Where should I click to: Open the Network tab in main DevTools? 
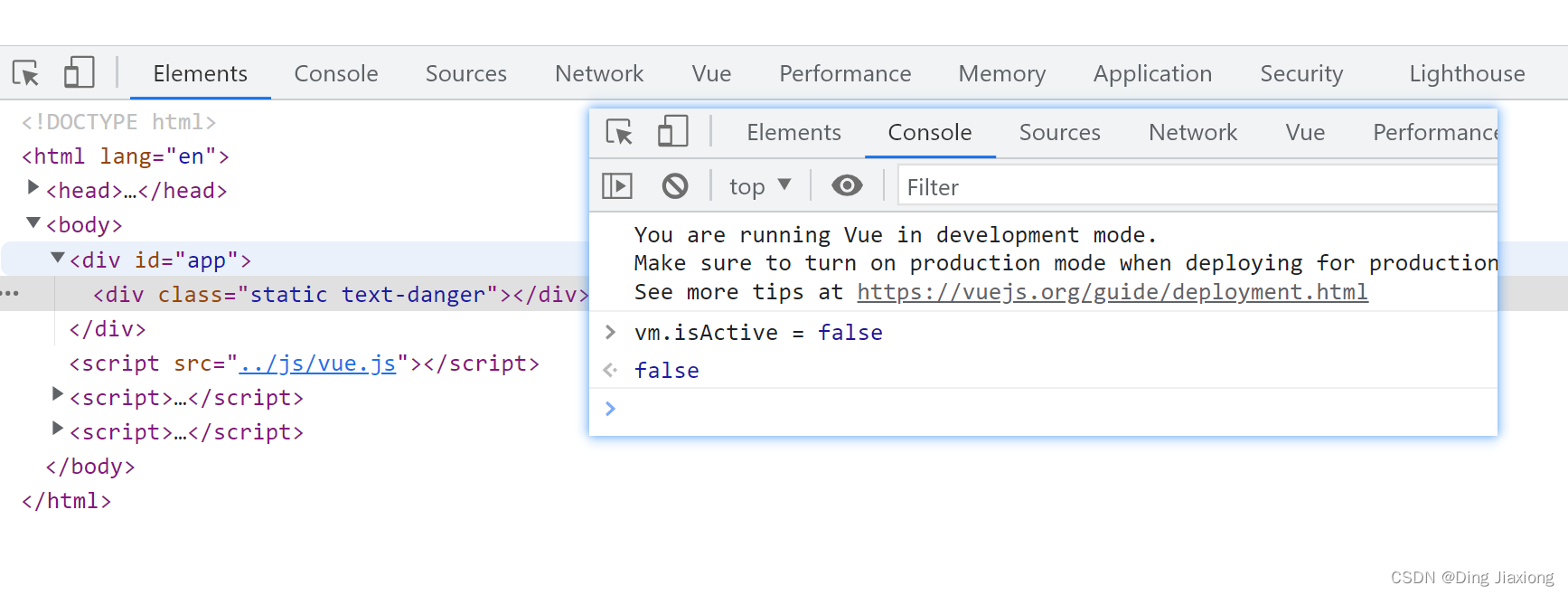coord(599,73)
